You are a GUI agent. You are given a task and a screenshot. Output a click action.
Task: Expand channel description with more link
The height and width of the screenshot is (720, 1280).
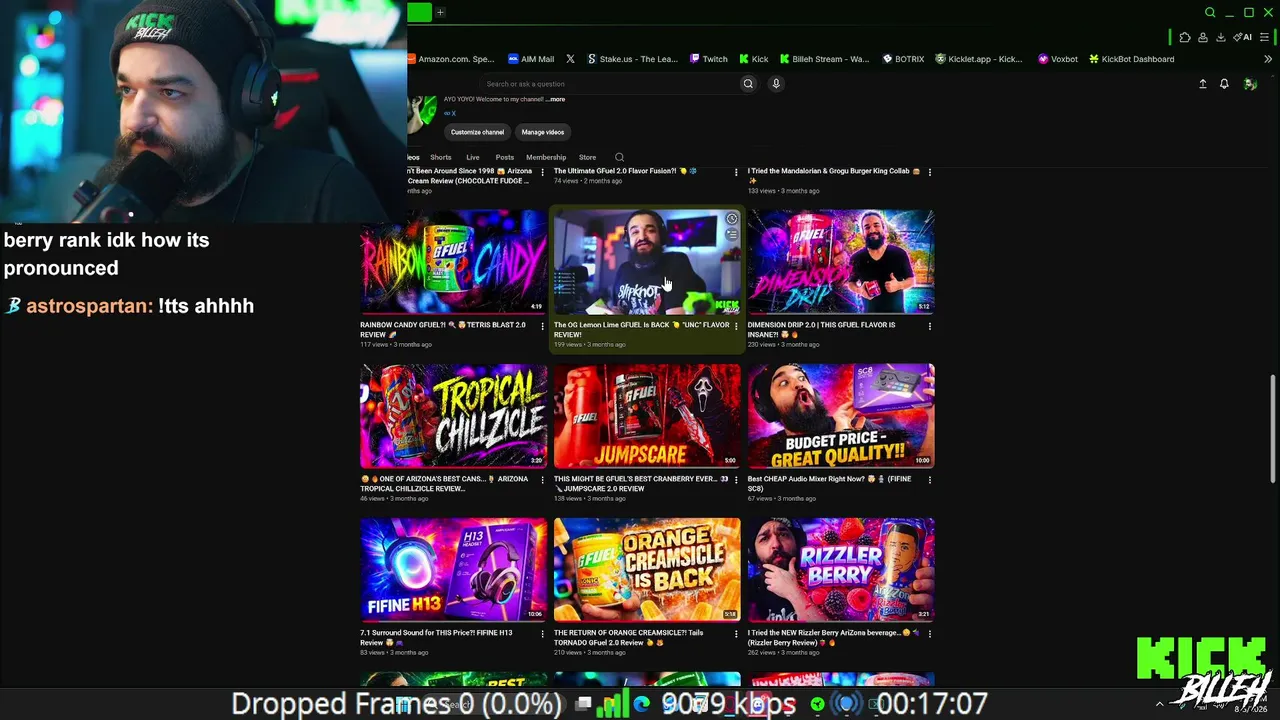[555, 99]
